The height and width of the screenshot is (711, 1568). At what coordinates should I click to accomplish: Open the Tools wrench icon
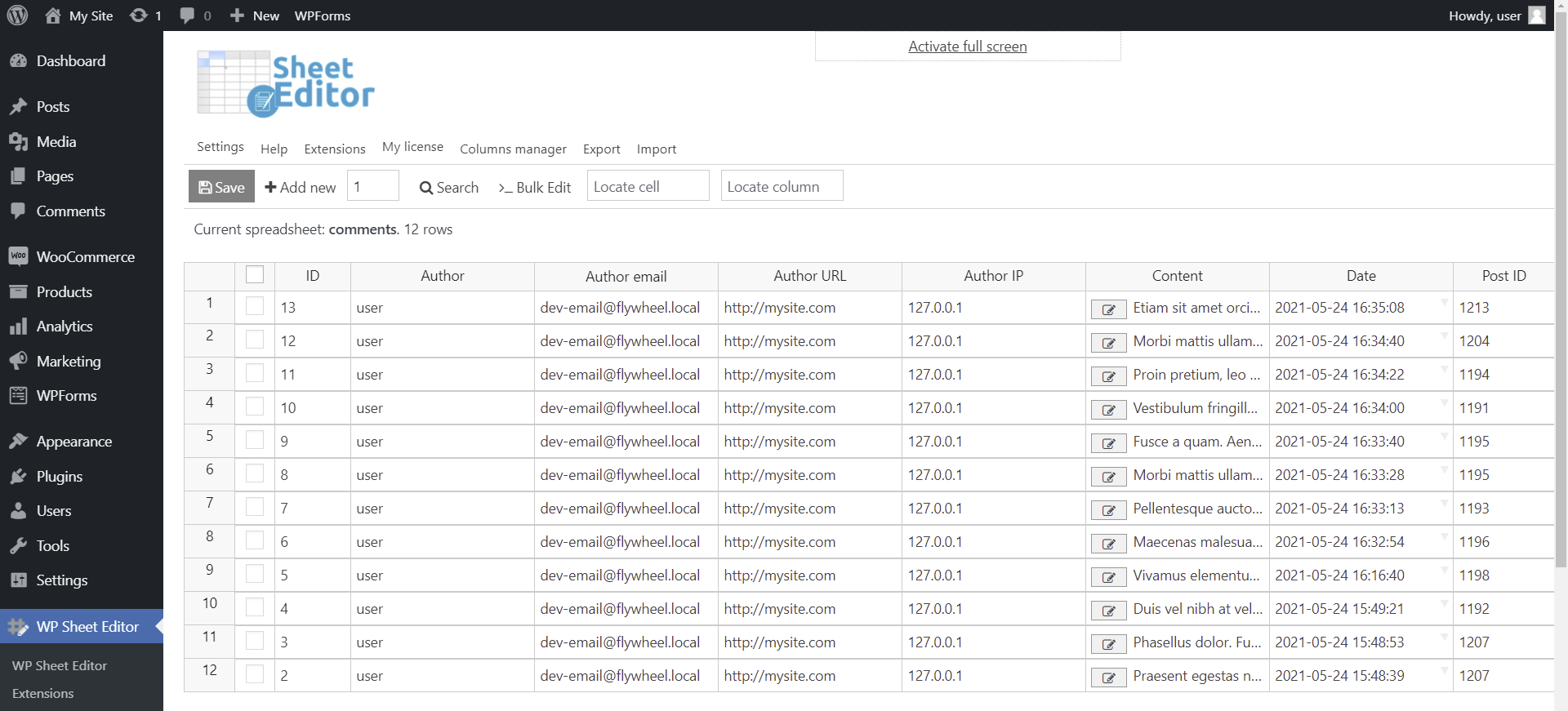click(x=18, y=546)
